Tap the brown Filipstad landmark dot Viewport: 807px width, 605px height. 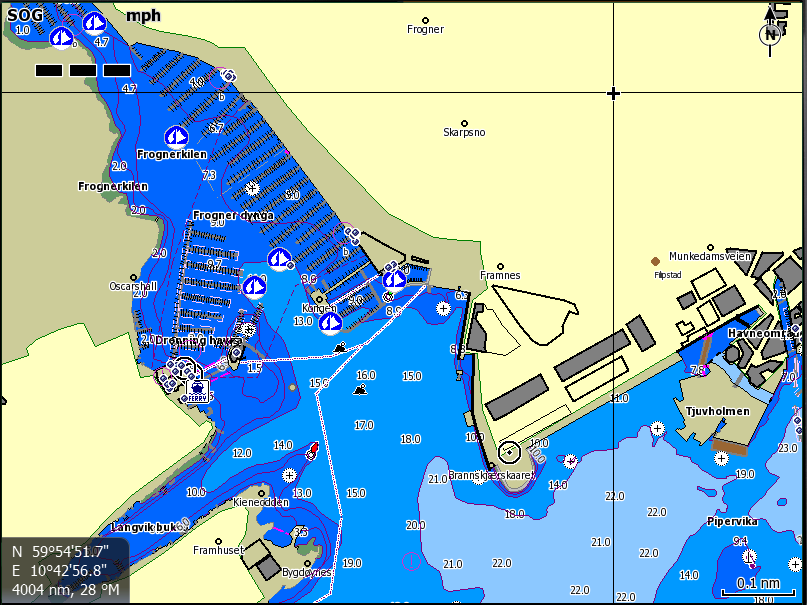click(656, 261)
